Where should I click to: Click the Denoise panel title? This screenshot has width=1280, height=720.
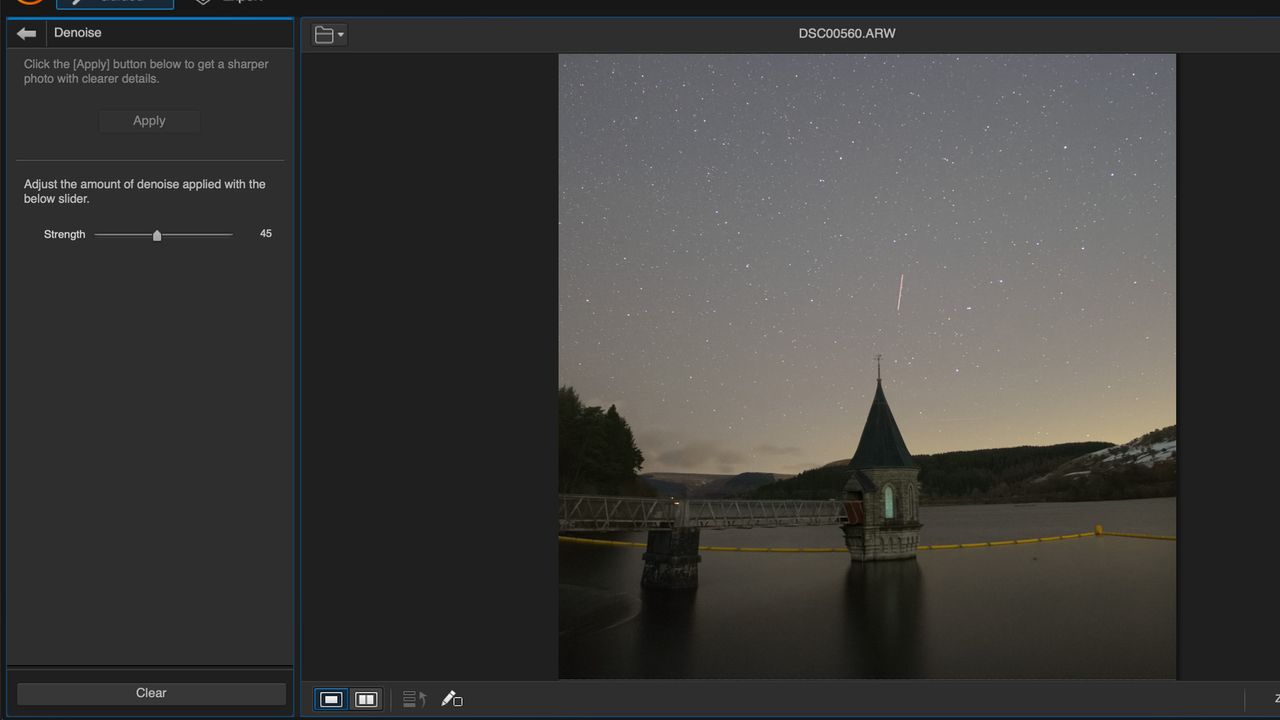[x=78, y=33]
